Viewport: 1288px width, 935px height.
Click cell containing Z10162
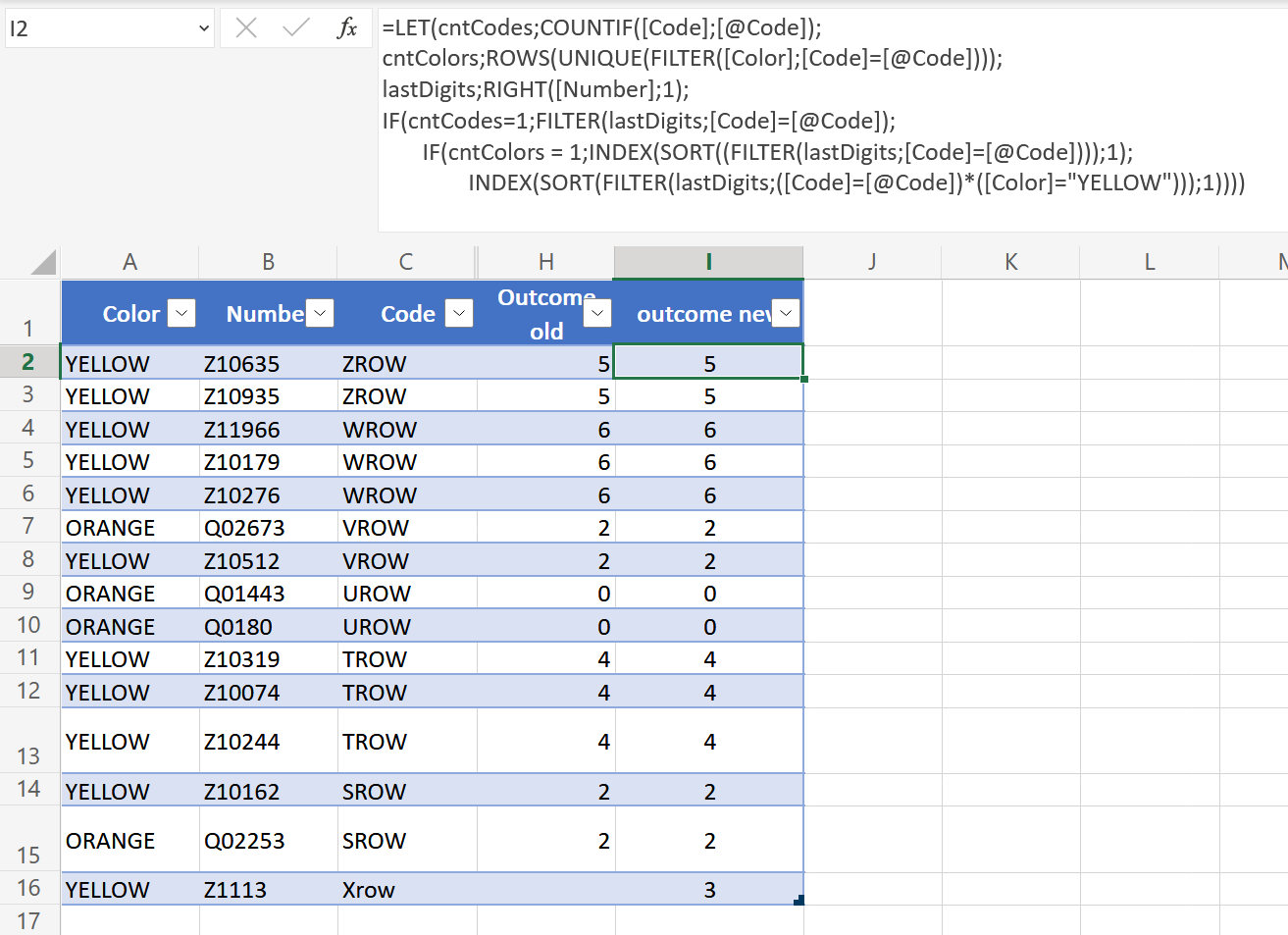[268, 791]
